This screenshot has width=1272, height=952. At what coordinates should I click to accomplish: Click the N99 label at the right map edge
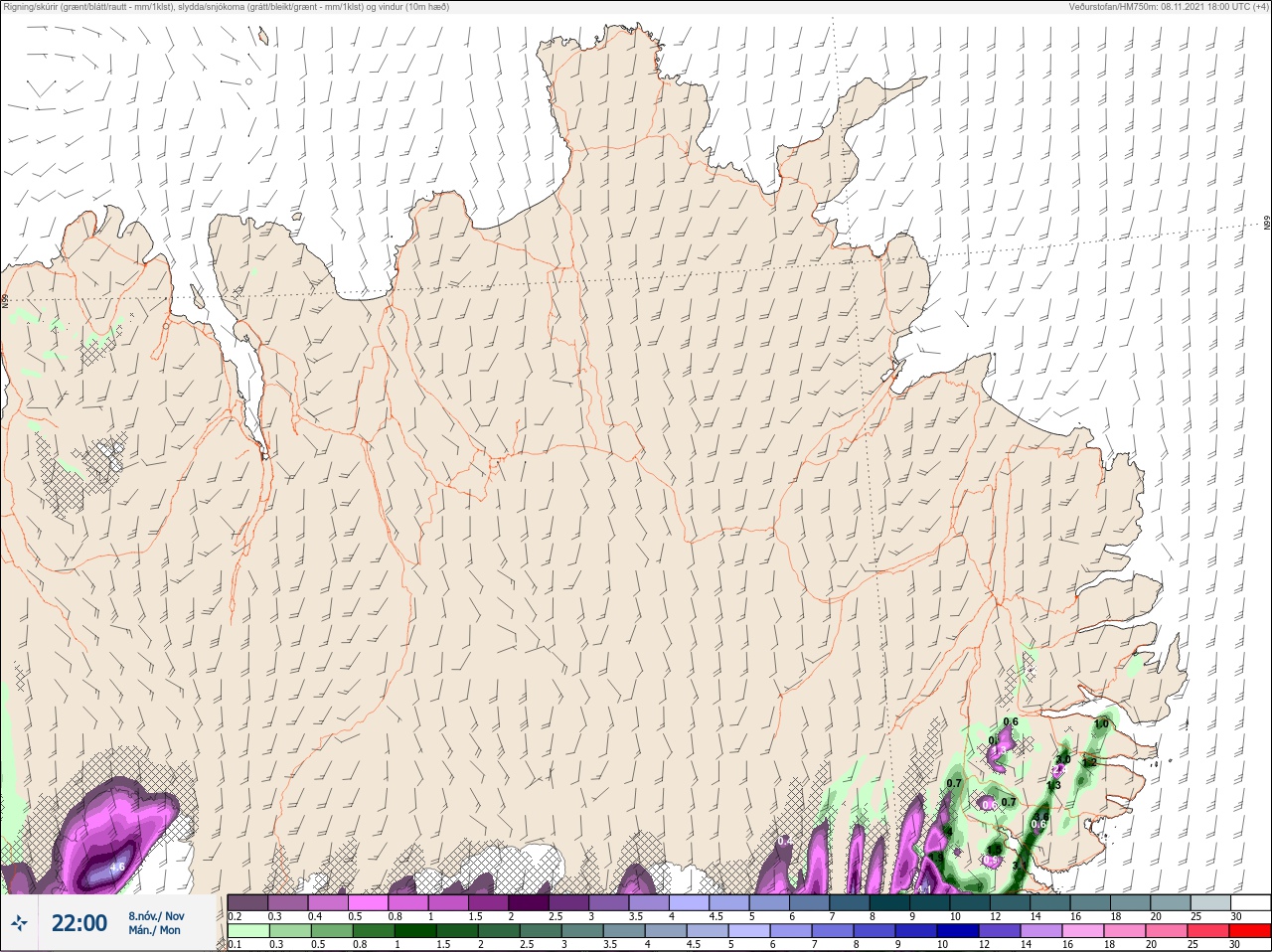tap(1267, 224)
